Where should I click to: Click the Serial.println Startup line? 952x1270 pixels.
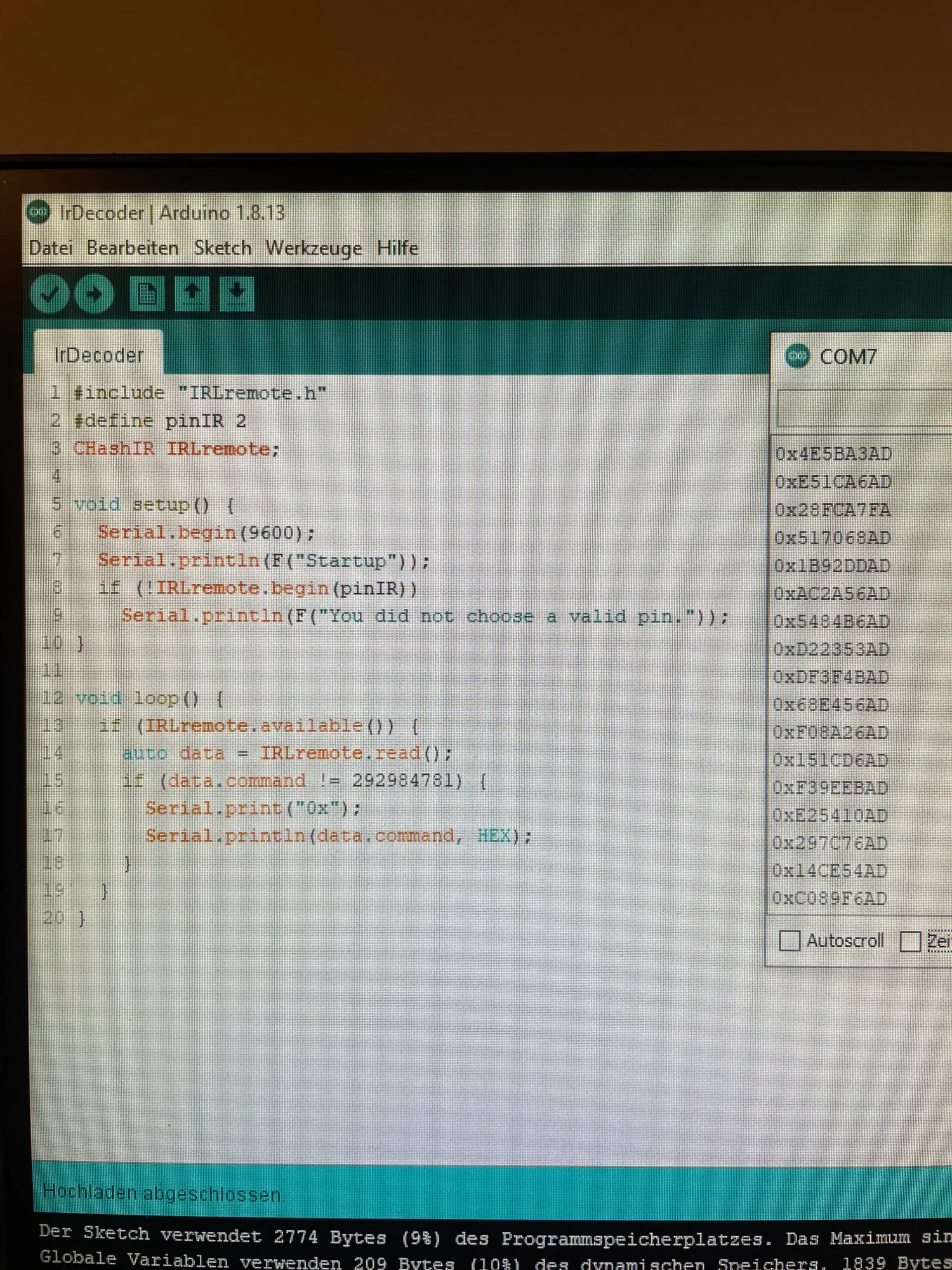pos(264,560)
